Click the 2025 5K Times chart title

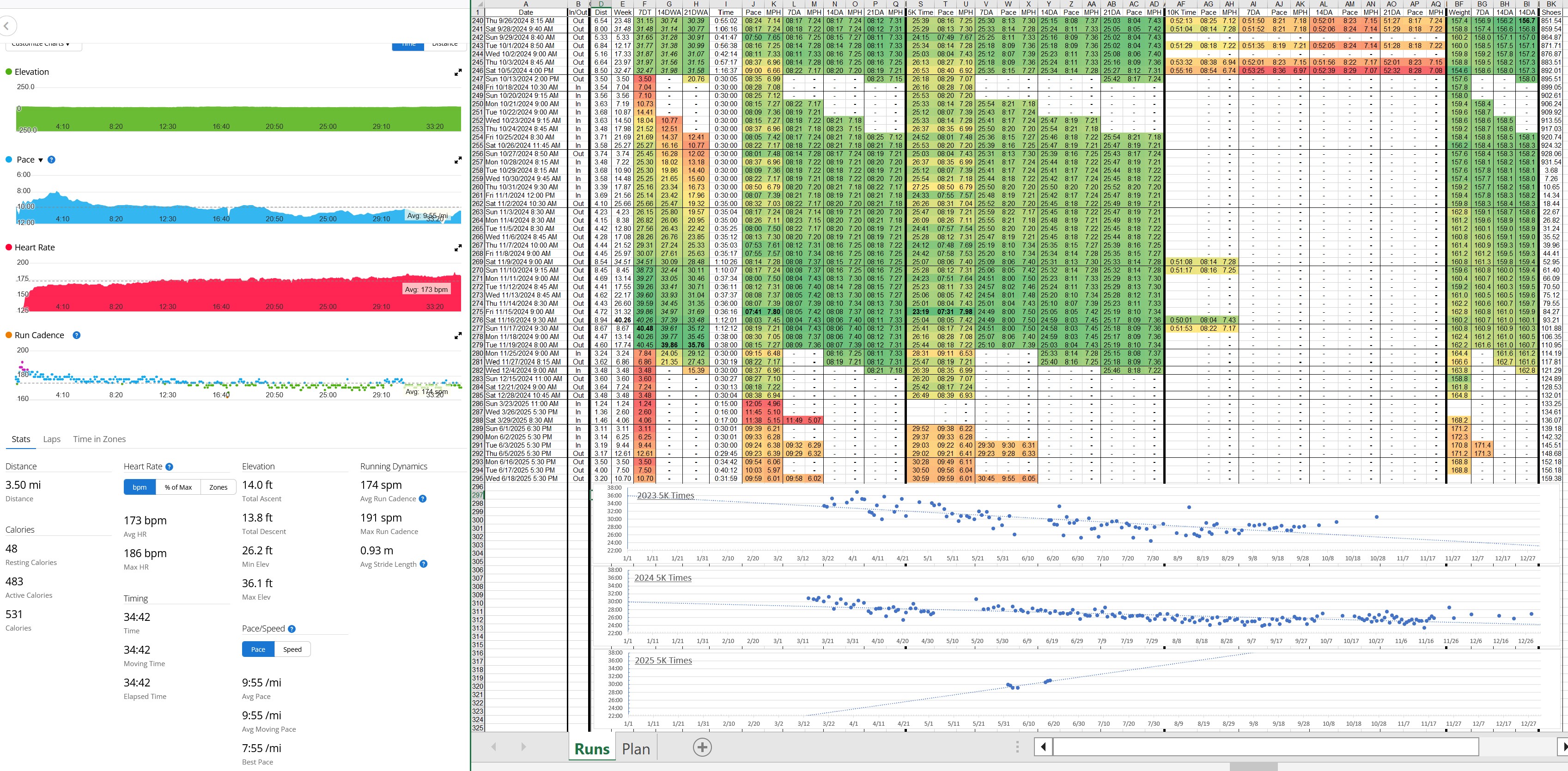pos(663,660)
